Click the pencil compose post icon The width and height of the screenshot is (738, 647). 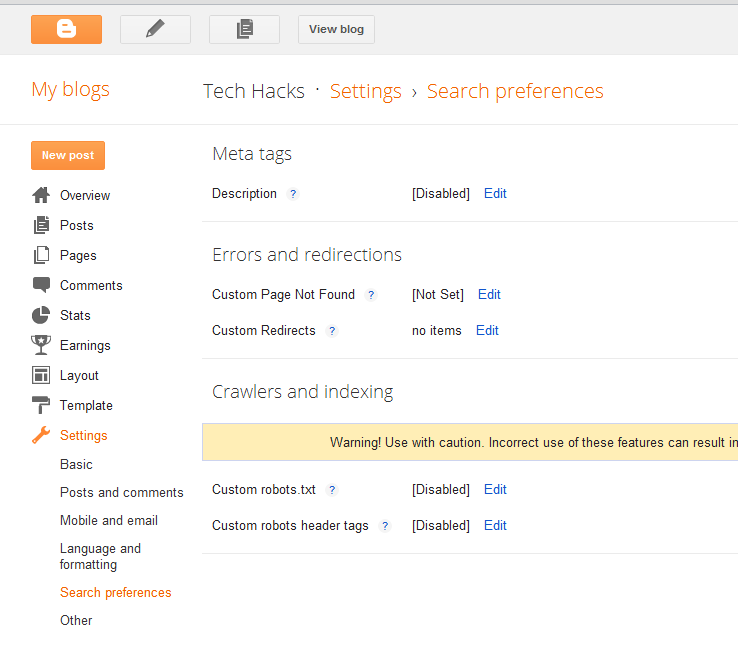pyautogui.click(x=155, y=29)
